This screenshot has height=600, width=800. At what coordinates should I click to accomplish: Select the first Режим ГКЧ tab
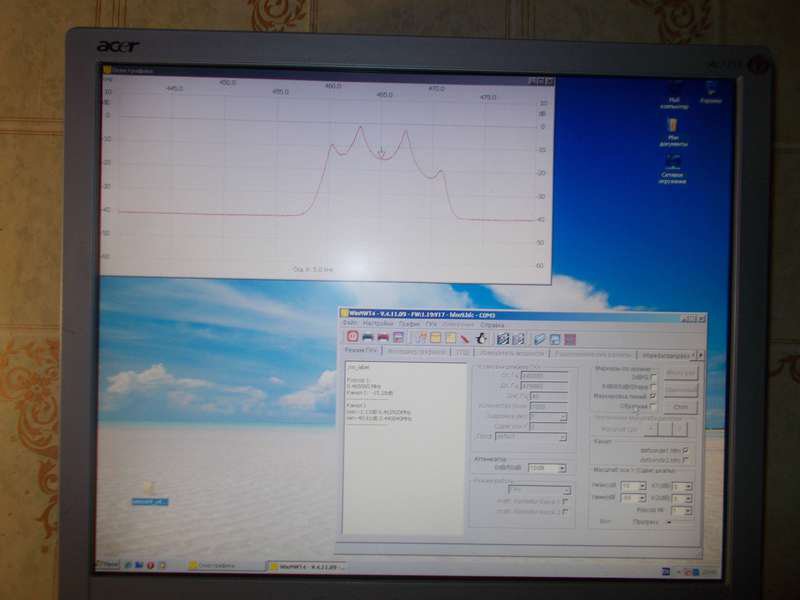click(x=362, y=351)
